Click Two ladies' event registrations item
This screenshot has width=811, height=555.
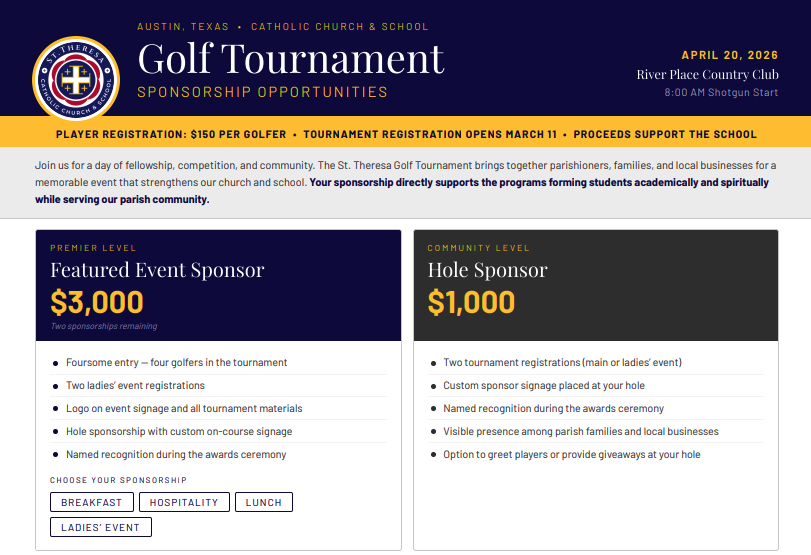click(x=135, y=385)
